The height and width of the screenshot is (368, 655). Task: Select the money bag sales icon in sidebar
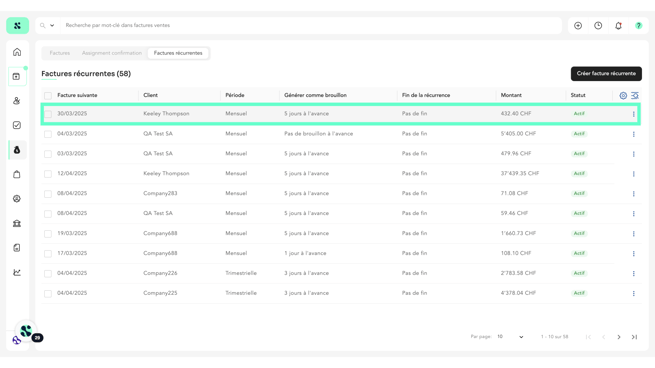pyautogui.click(x=17, y=150)
